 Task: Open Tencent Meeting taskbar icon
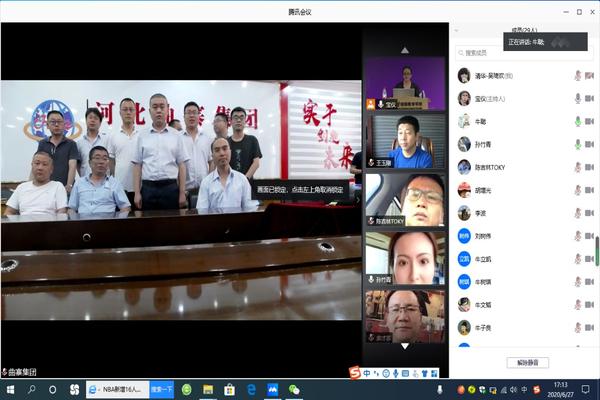(x=272, y=390)
